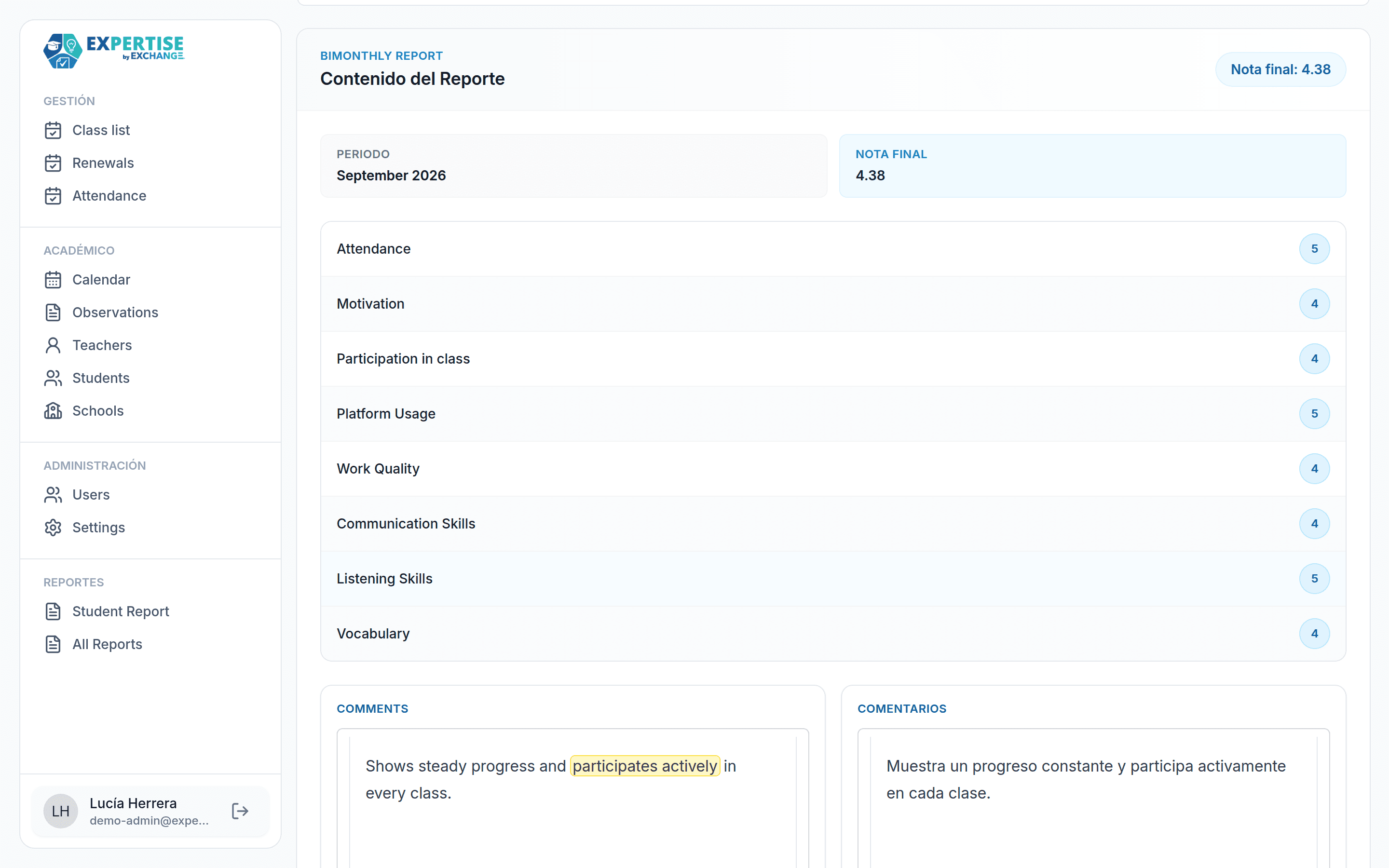The height and width of the screenshot is (868, 1389).
Task: Click the All Reports document icon
Action: coord(53,644)
